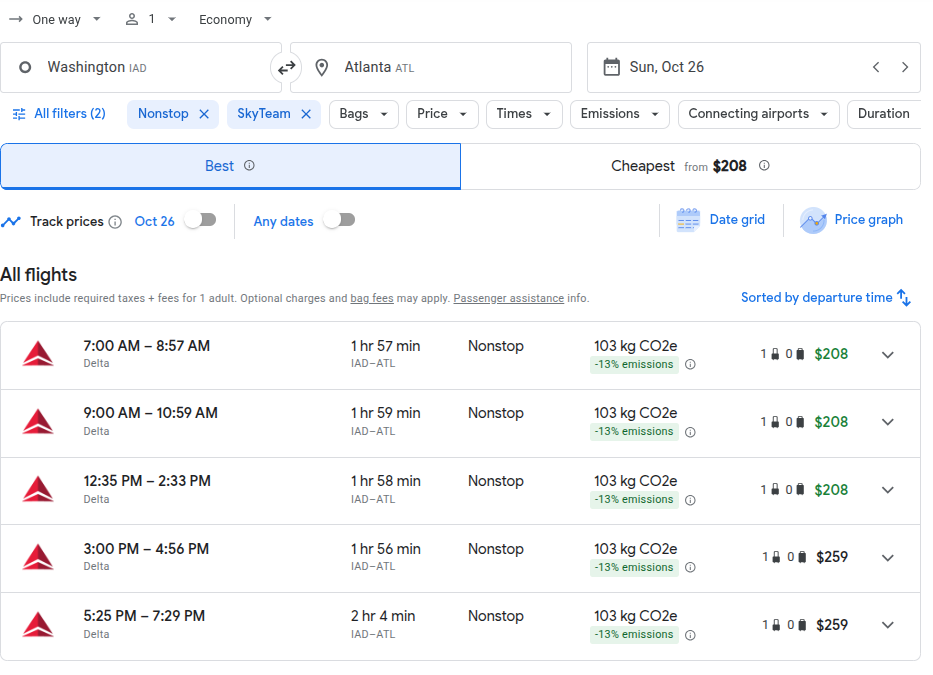
Task: Enable the Any dates toggle
Action: point(339,221)
